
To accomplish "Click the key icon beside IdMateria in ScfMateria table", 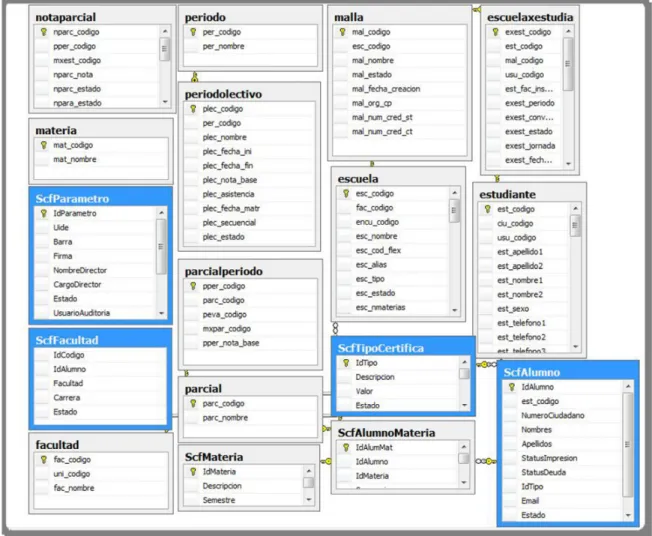I will coord(193,472).
